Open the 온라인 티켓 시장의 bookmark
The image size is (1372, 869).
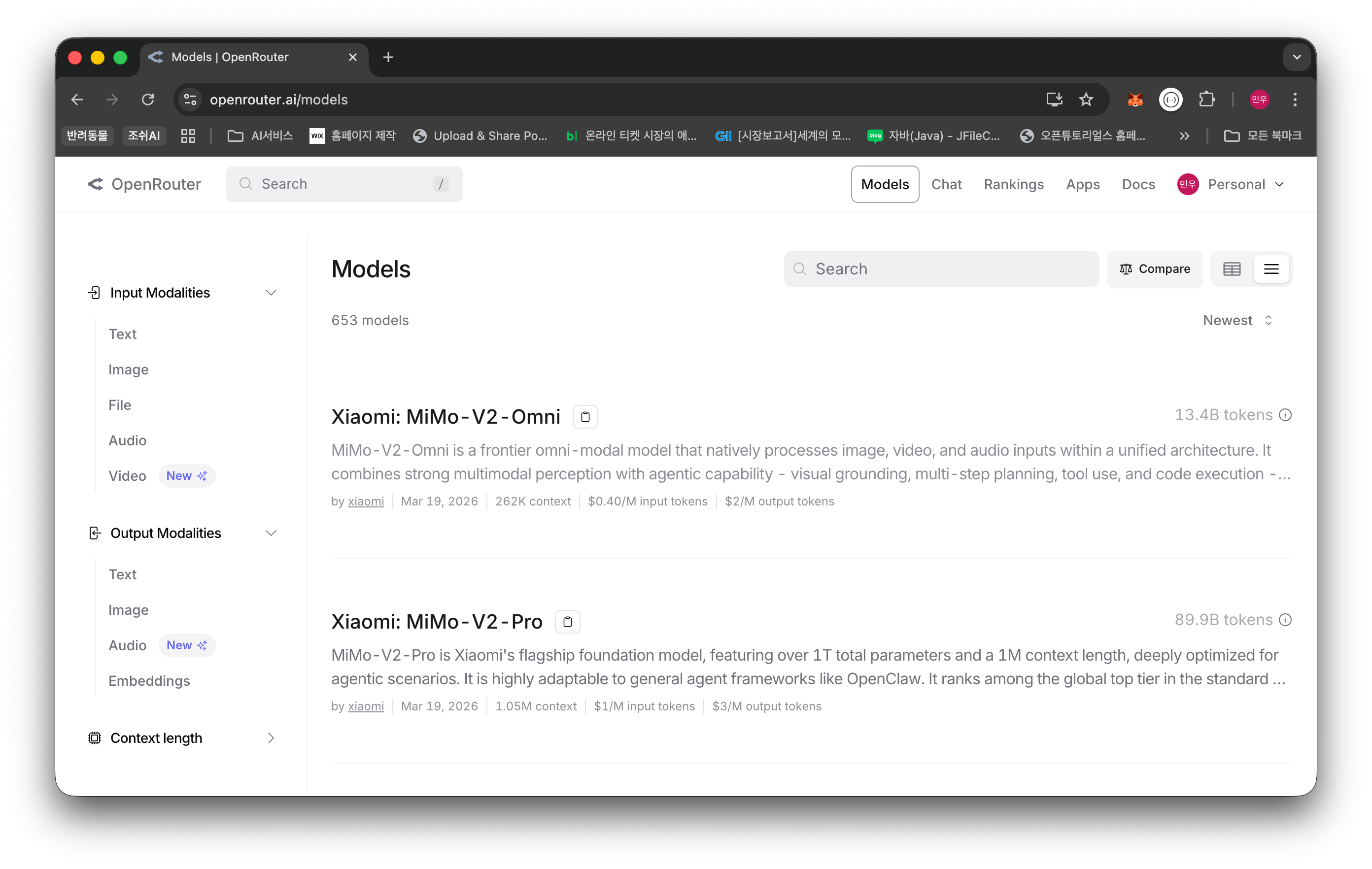[x=631, y=135]
